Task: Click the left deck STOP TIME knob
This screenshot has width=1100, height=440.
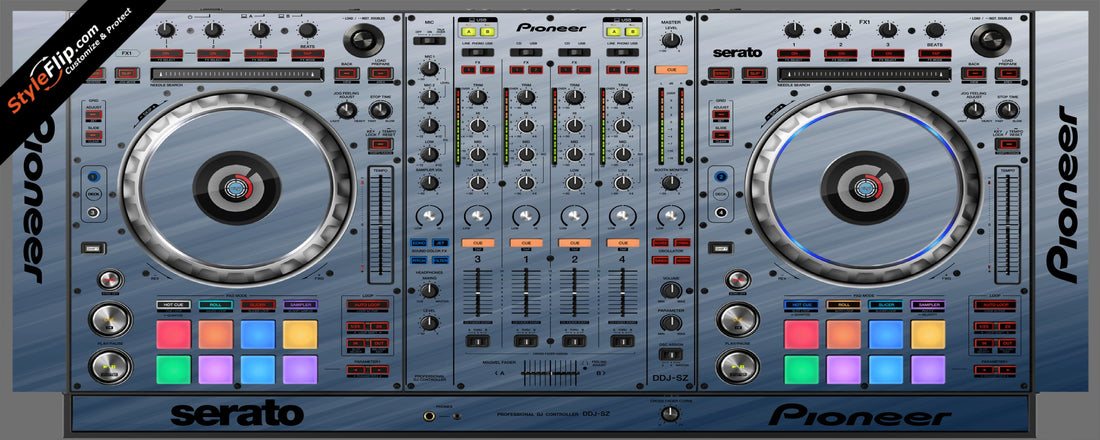Action: click(380, 110)
